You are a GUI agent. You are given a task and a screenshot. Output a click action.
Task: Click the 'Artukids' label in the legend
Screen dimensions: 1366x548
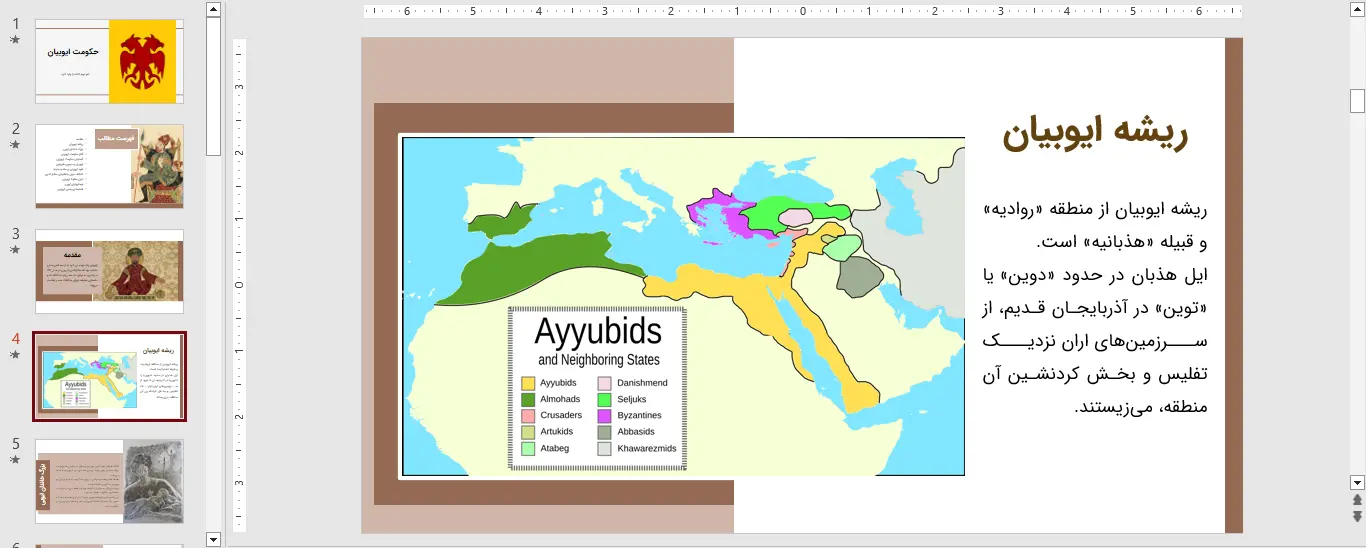pyautogui.click(x=557, y=432)
